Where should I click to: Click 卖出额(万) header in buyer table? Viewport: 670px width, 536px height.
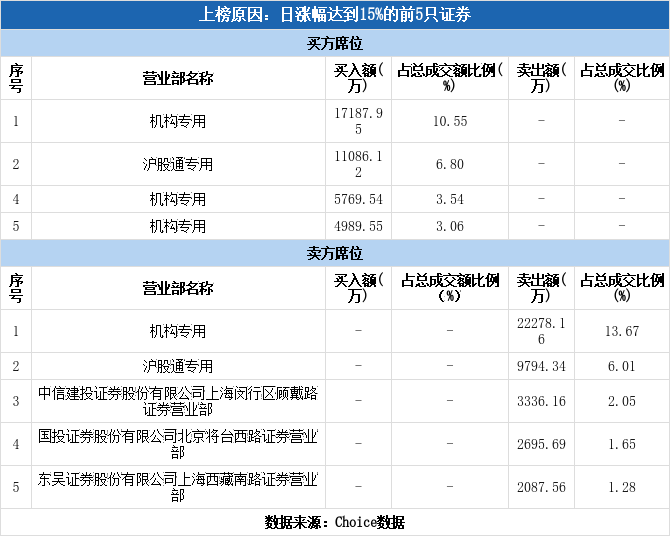pos(541,78)
